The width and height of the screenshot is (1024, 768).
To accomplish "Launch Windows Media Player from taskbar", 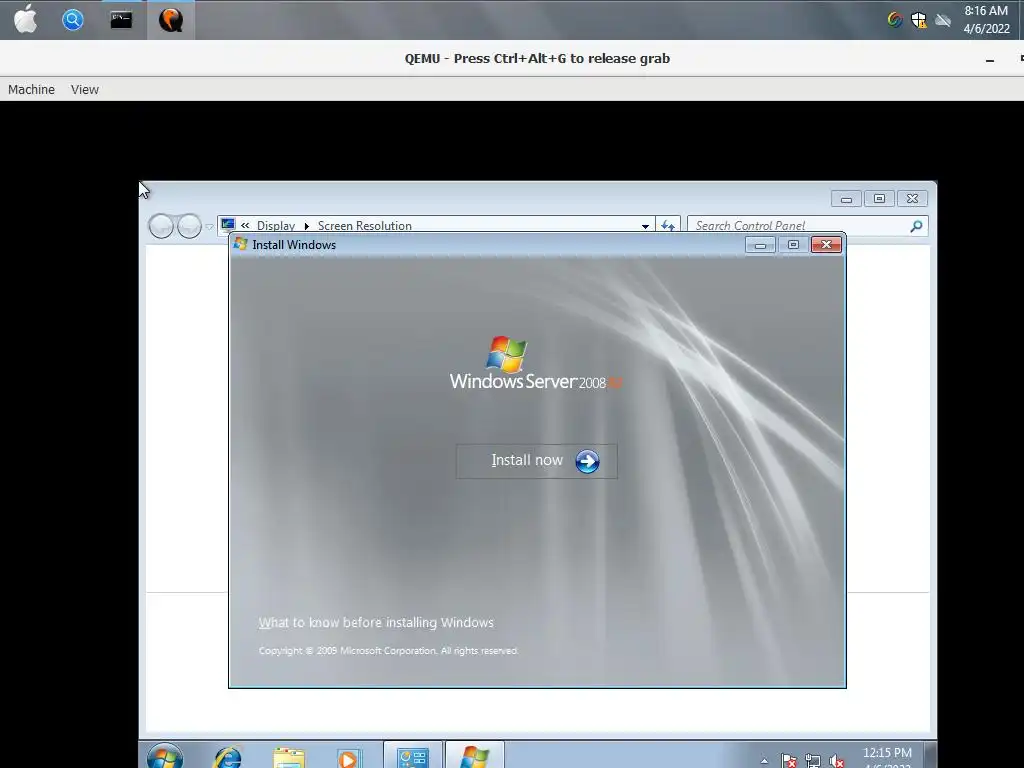I will (349, 758).
